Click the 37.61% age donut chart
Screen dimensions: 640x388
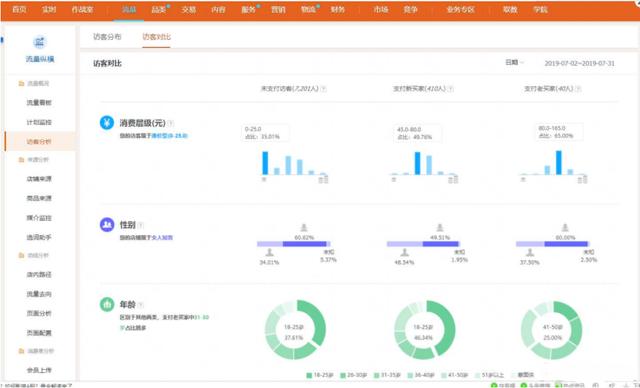pos(296,330)
